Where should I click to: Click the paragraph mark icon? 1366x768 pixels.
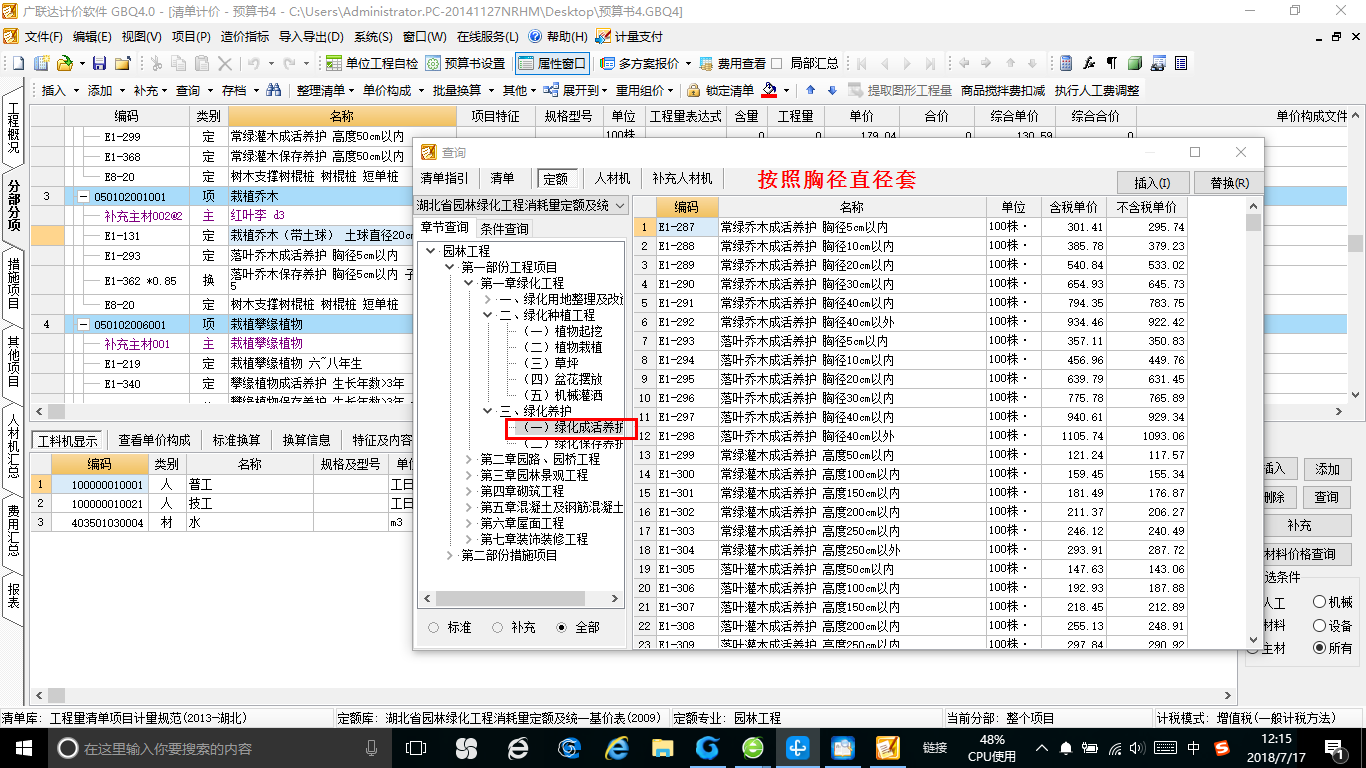[1112, 63]
